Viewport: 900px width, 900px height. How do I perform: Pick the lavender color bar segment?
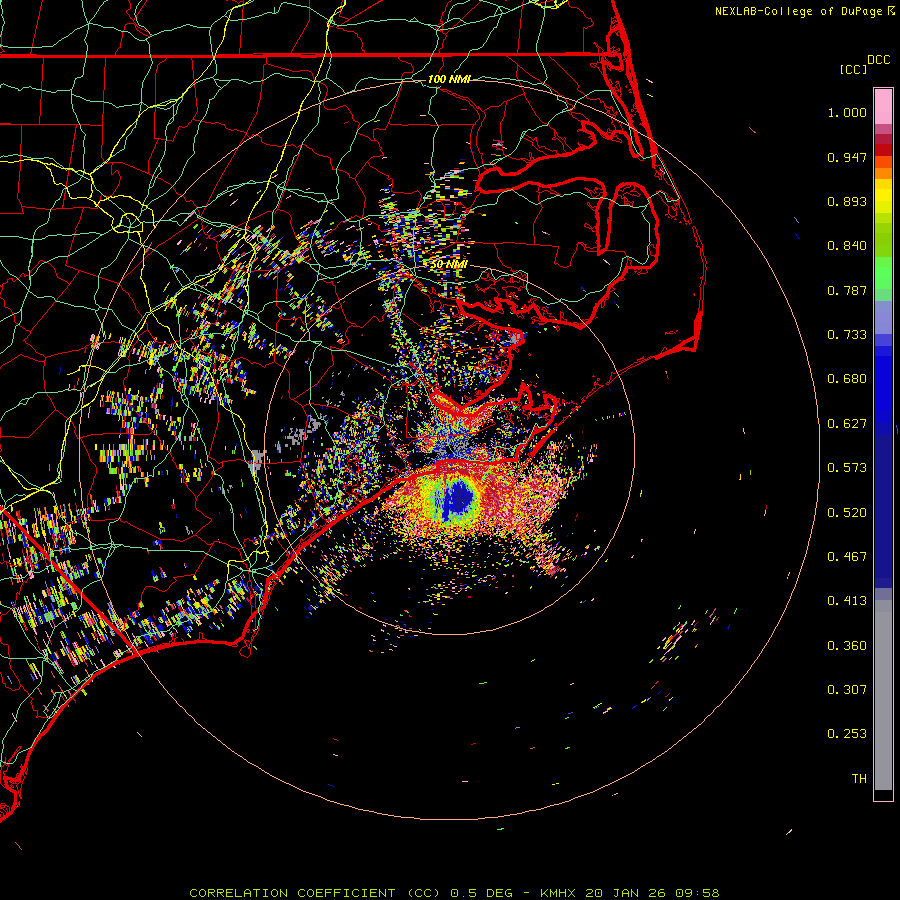tap(883, 317)
